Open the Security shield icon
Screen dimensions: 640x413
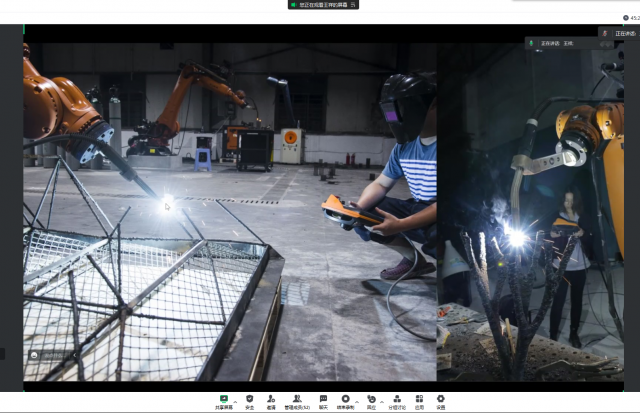point(249,399)
